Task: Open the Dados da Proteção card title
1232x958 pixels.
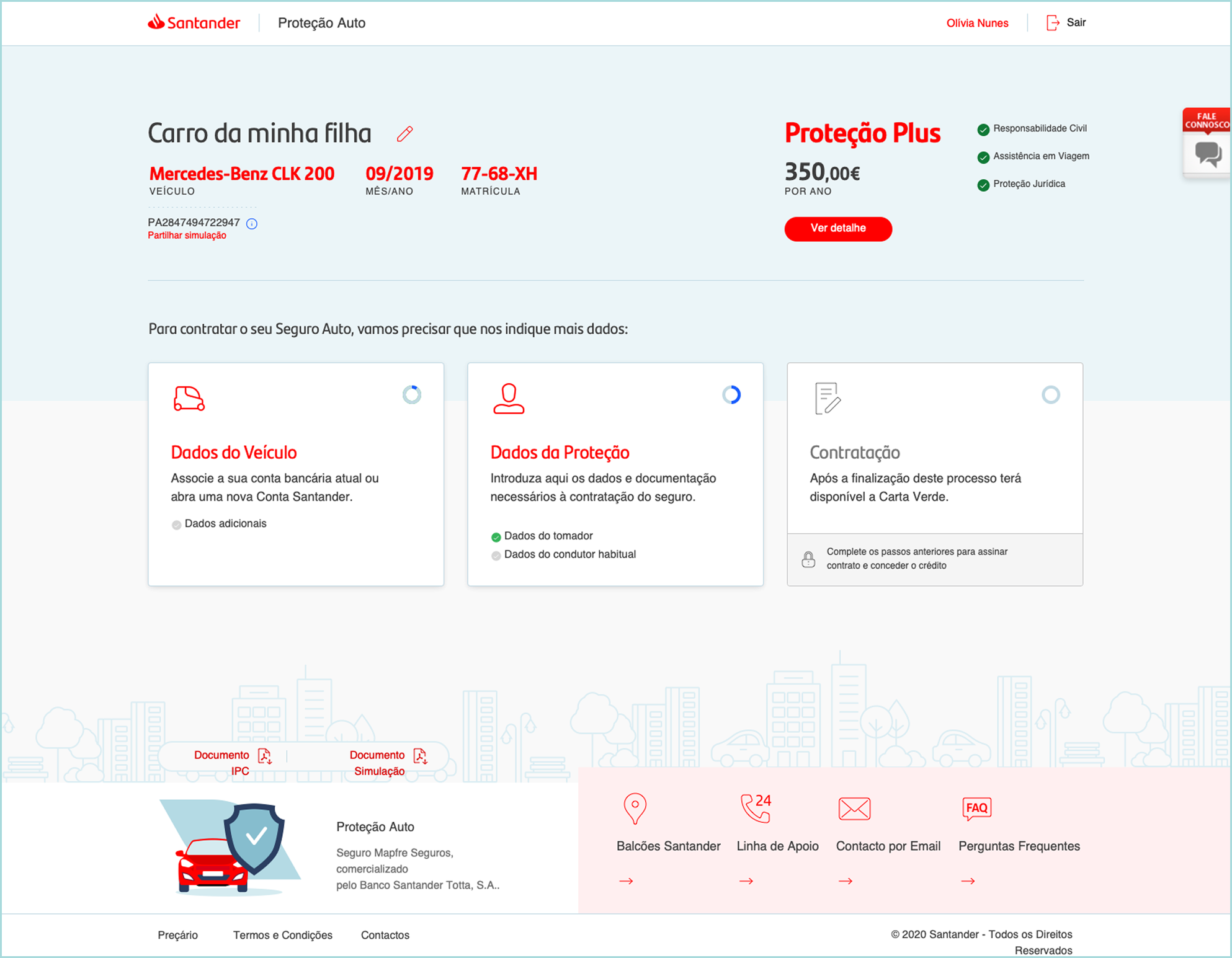Action: coord(560,453)
